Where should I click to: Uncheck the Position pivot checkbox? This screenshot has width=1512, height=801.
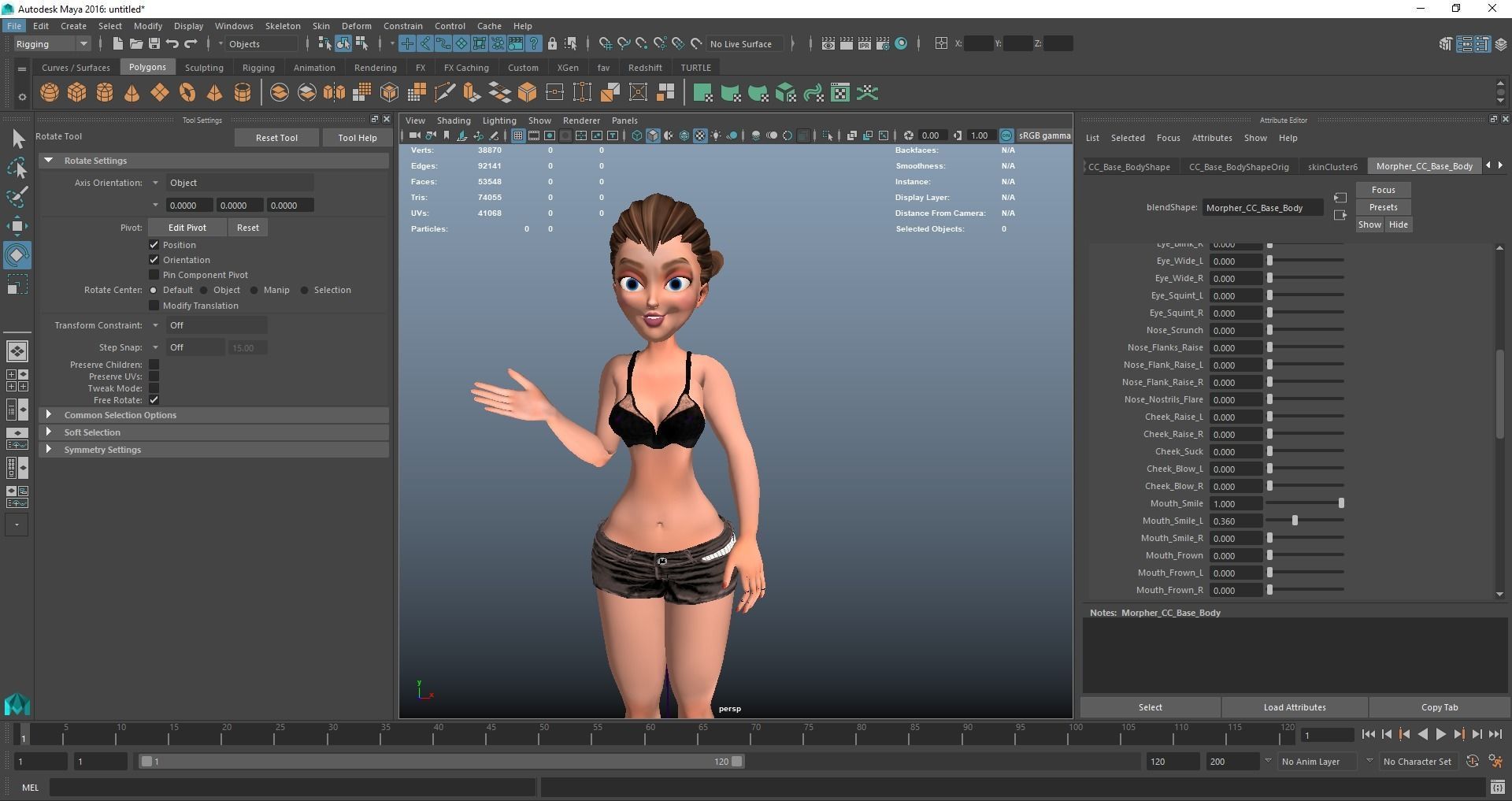pos(154,245)
